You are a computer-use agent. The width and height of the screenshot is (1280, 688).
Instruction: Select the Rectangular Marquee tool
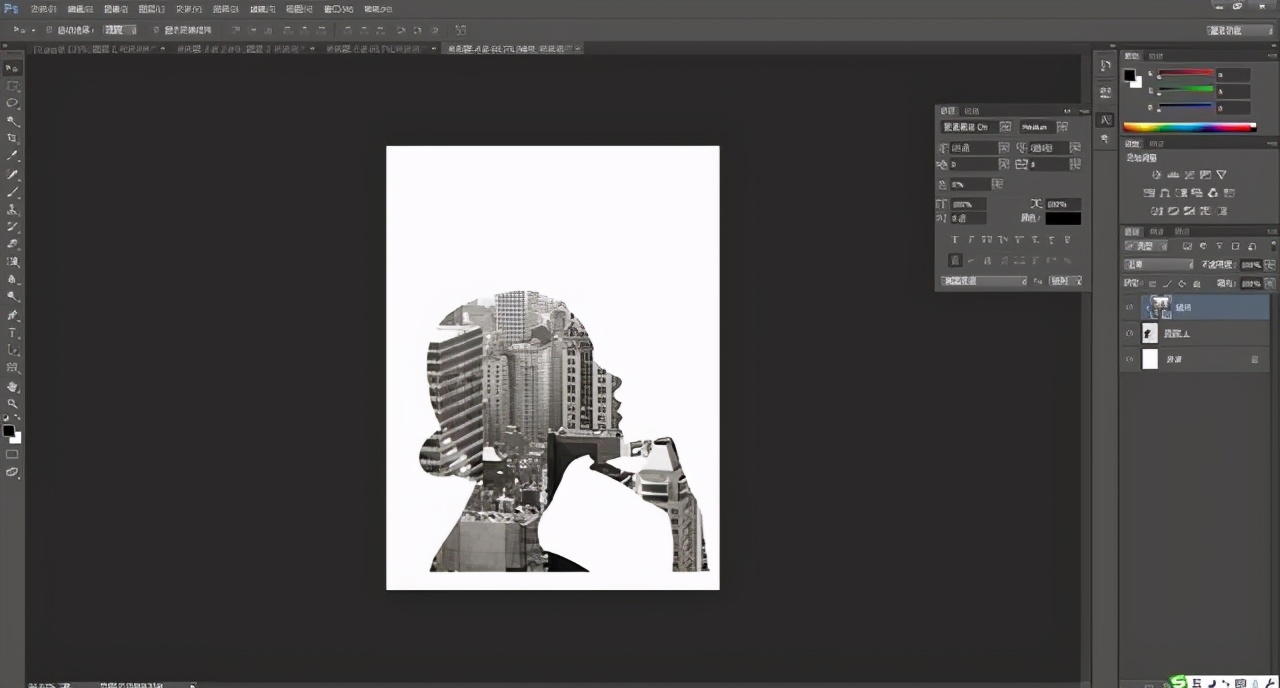(12, 86)
